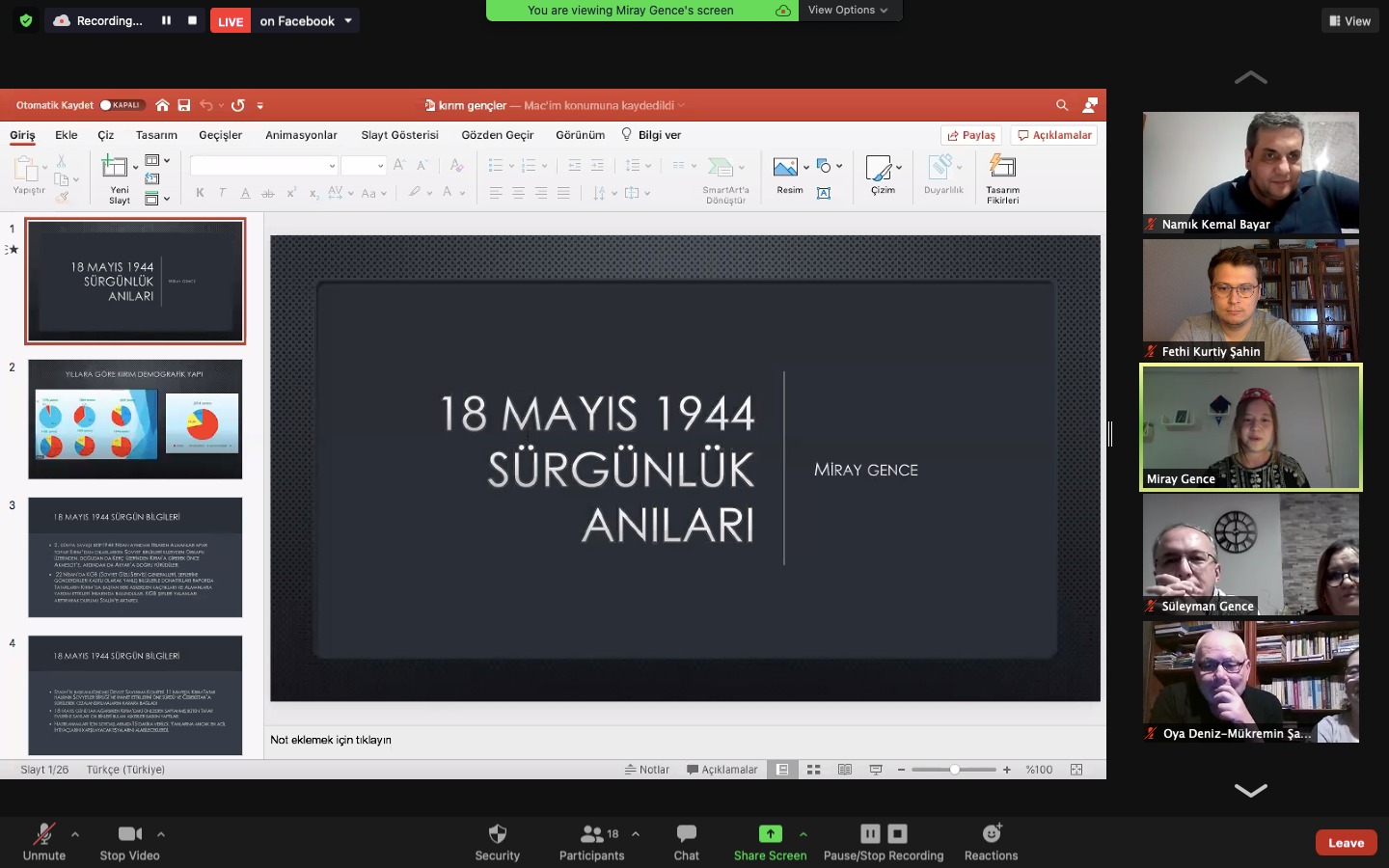The image size is (1389, 868).
Task: Open Zoom Reactions
Action: pyautogui.click(x=992, y=842)
